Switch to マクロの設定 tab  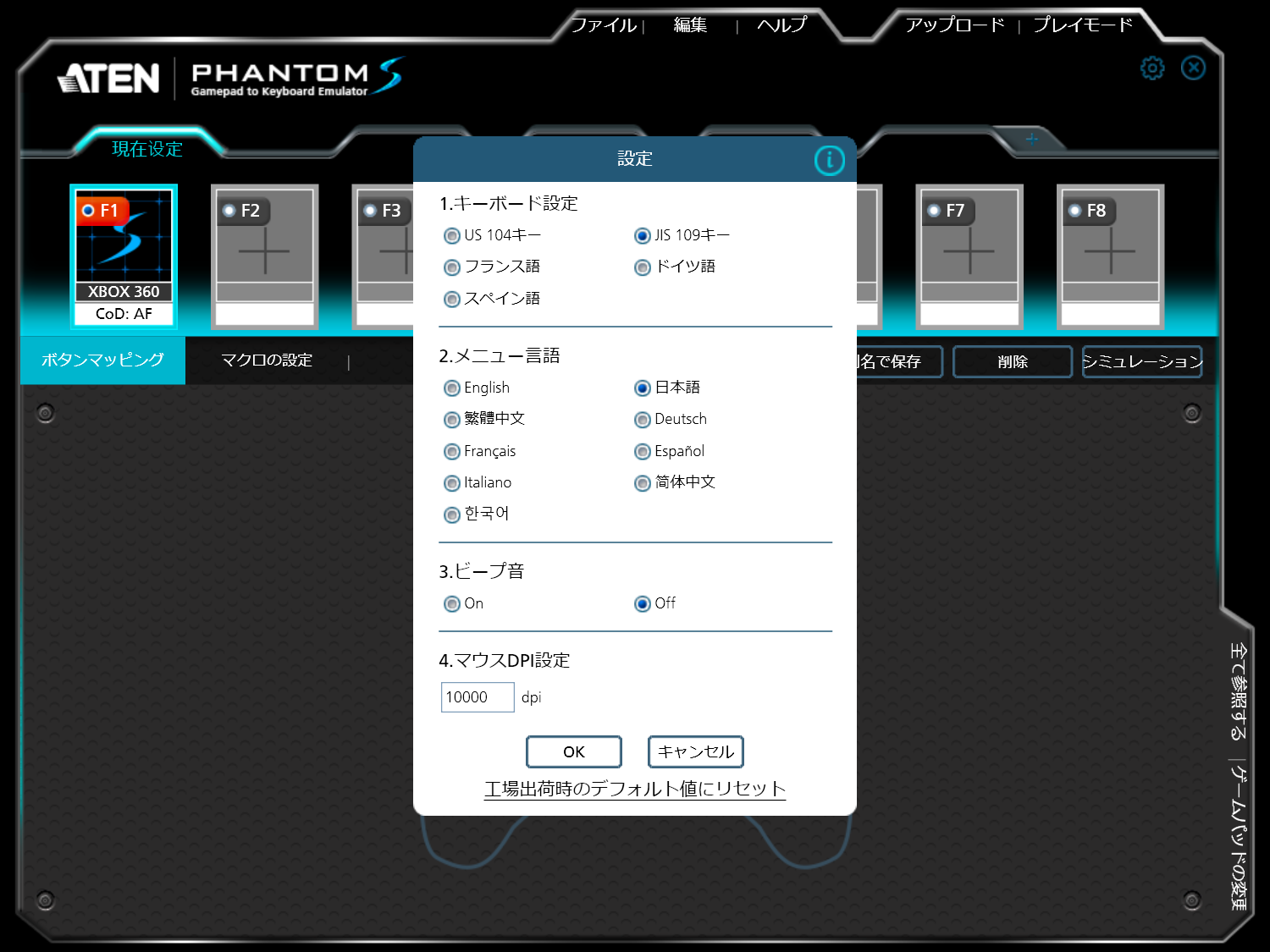pyautogui.click(x=267, y=360)
